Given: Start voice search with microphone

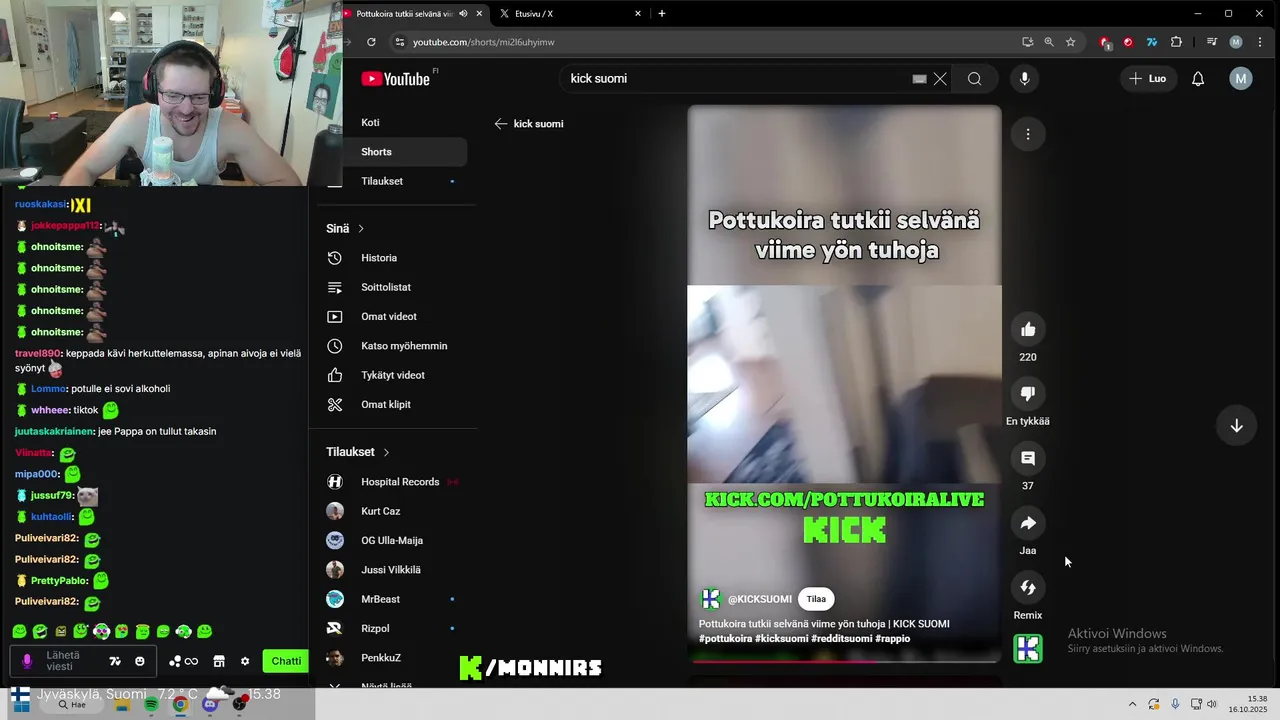Looking at the screenshot, I should [x=1024, y=79].
